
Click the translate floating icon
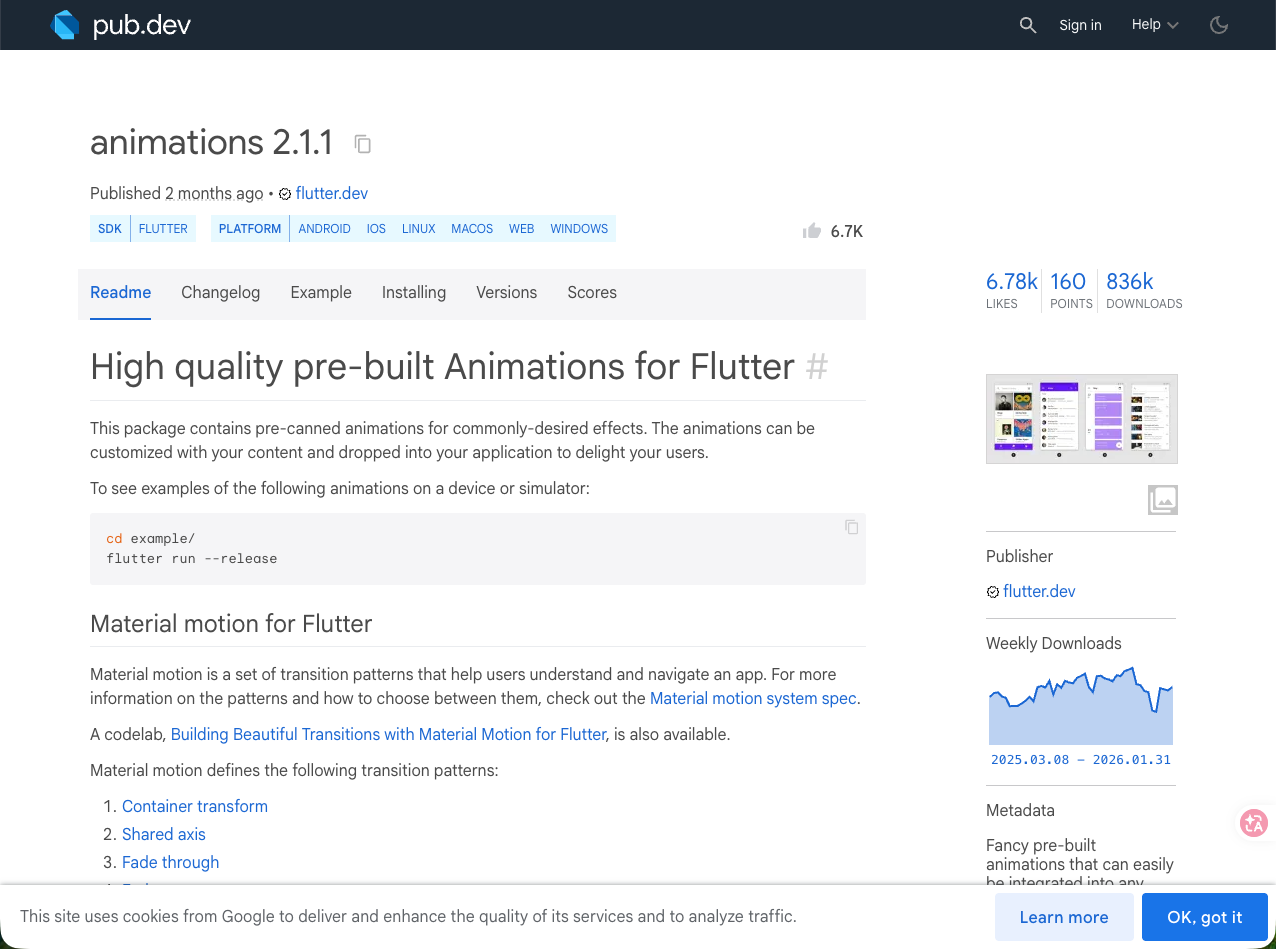point(1253,823)
